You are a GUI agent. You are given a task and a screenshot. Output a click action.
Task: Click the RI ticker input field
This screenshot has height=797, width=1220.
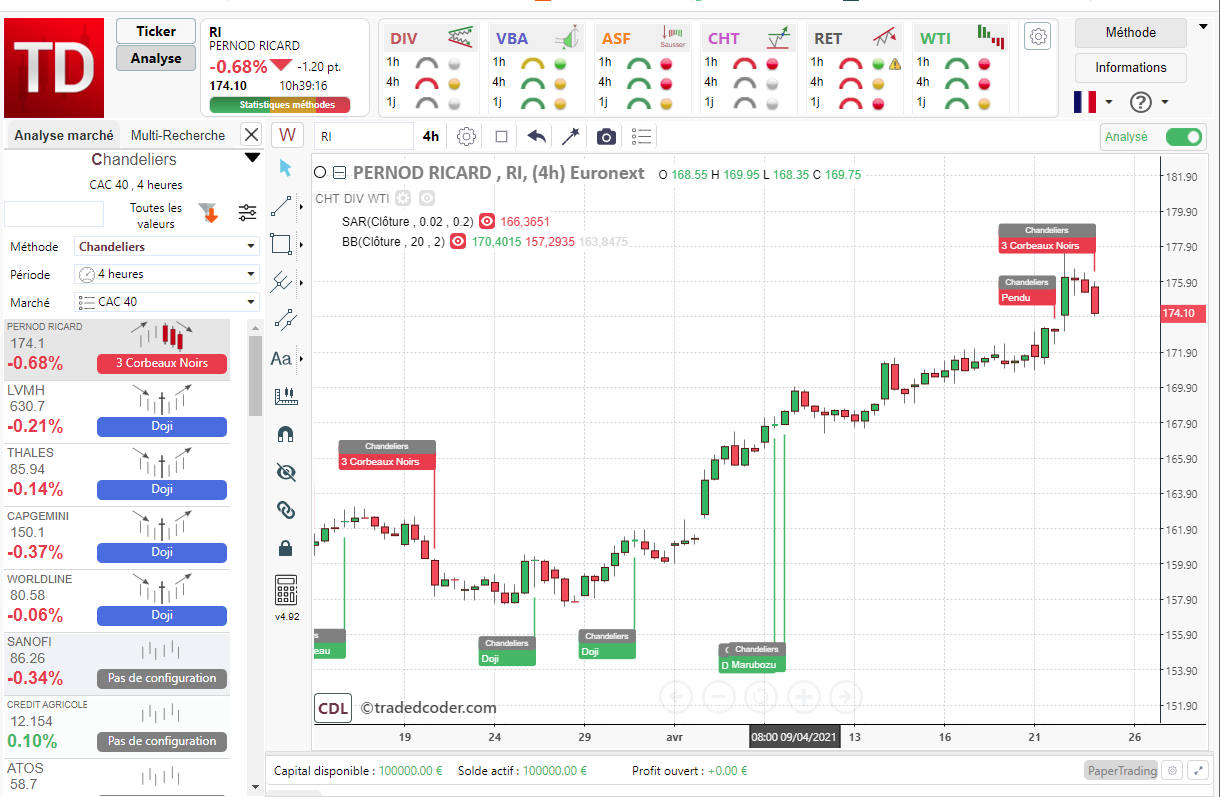pyautogui.click(x=364, y=137)
